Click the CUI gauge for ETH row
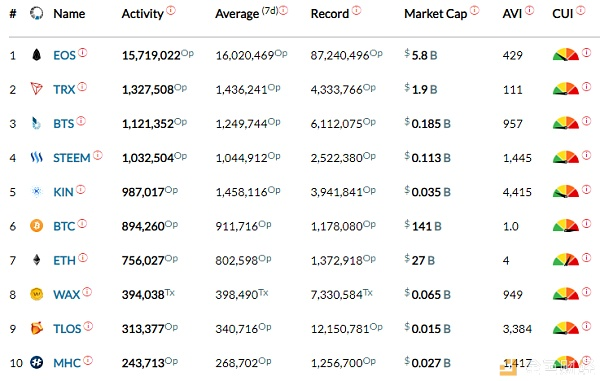The height and width of the screenshot is (381, 600). (566, 259)
